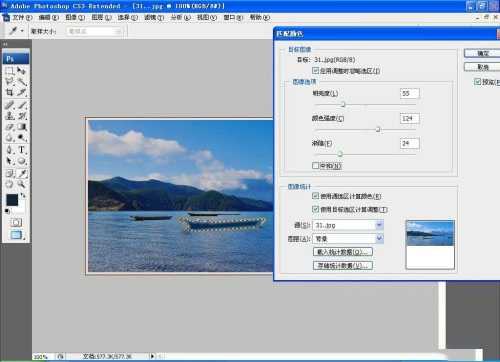Image resolution: width=500 pixels, height=362 pixels.
Task: Click the 确定 OK button
Action: coord(482,53)
